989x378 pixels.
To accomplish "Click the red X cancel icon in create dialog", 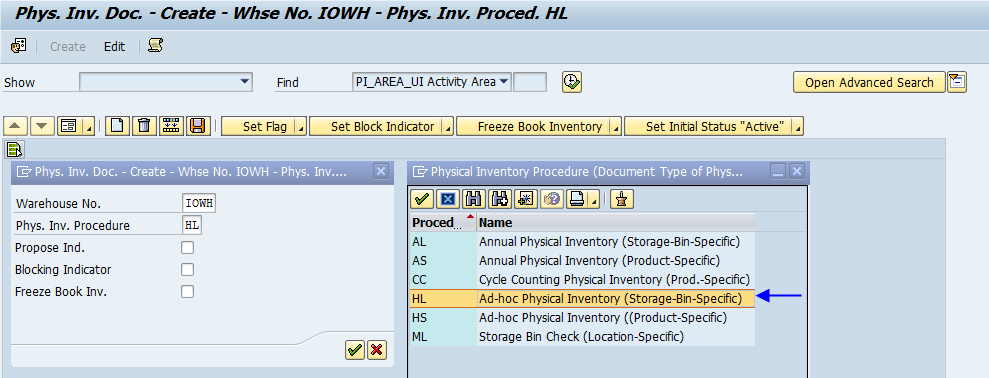I will click(377, 350).
